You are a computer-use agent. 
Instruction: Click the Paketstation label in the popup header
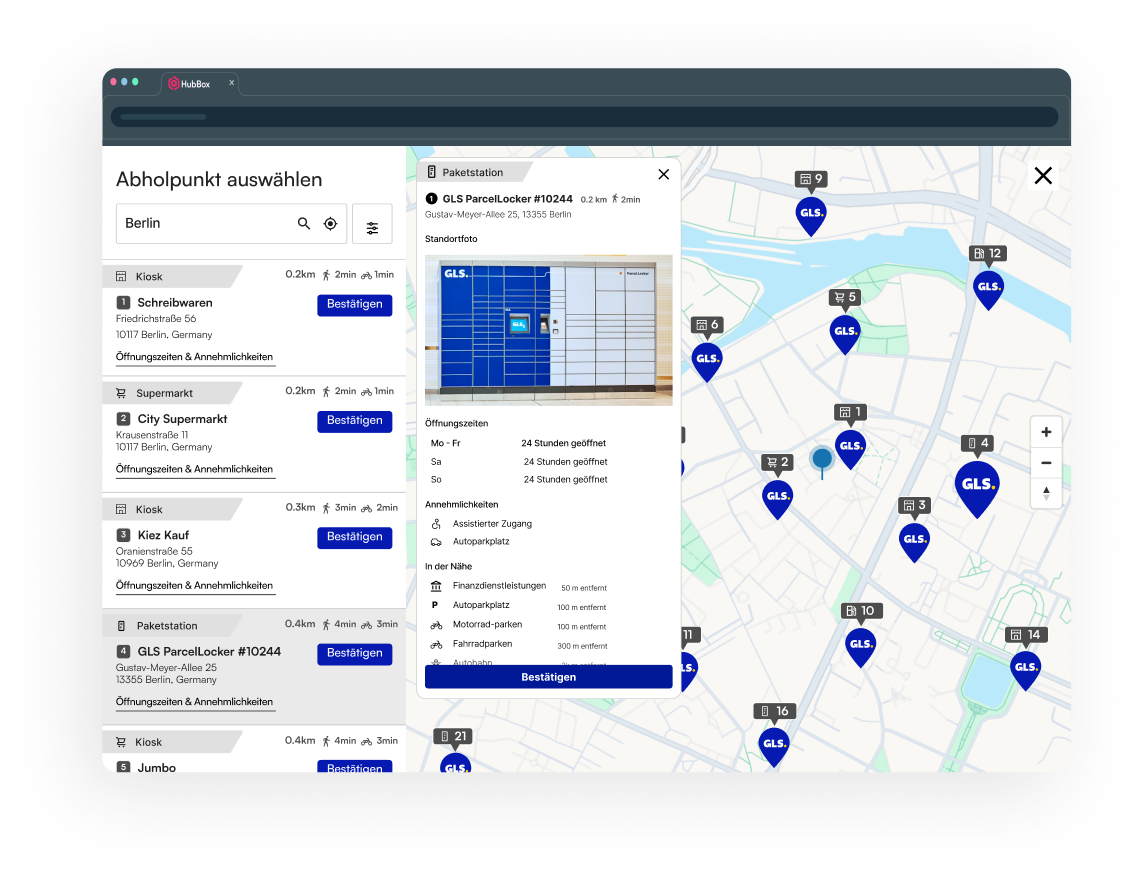(x=473, y=173)
